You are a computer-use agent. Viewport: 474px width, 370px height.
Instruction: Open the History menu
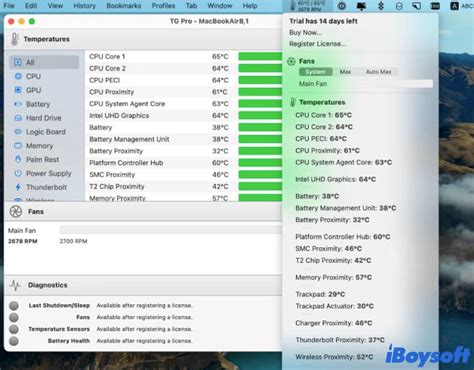click(84, 6)
